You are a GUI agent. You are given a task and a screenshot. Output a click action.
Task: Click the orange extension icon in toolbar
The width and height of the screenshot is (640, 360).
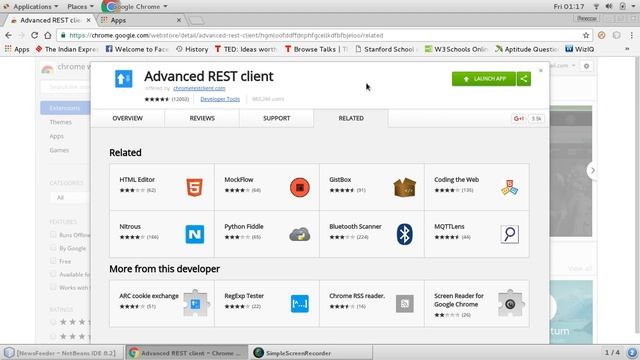(601, 36)
